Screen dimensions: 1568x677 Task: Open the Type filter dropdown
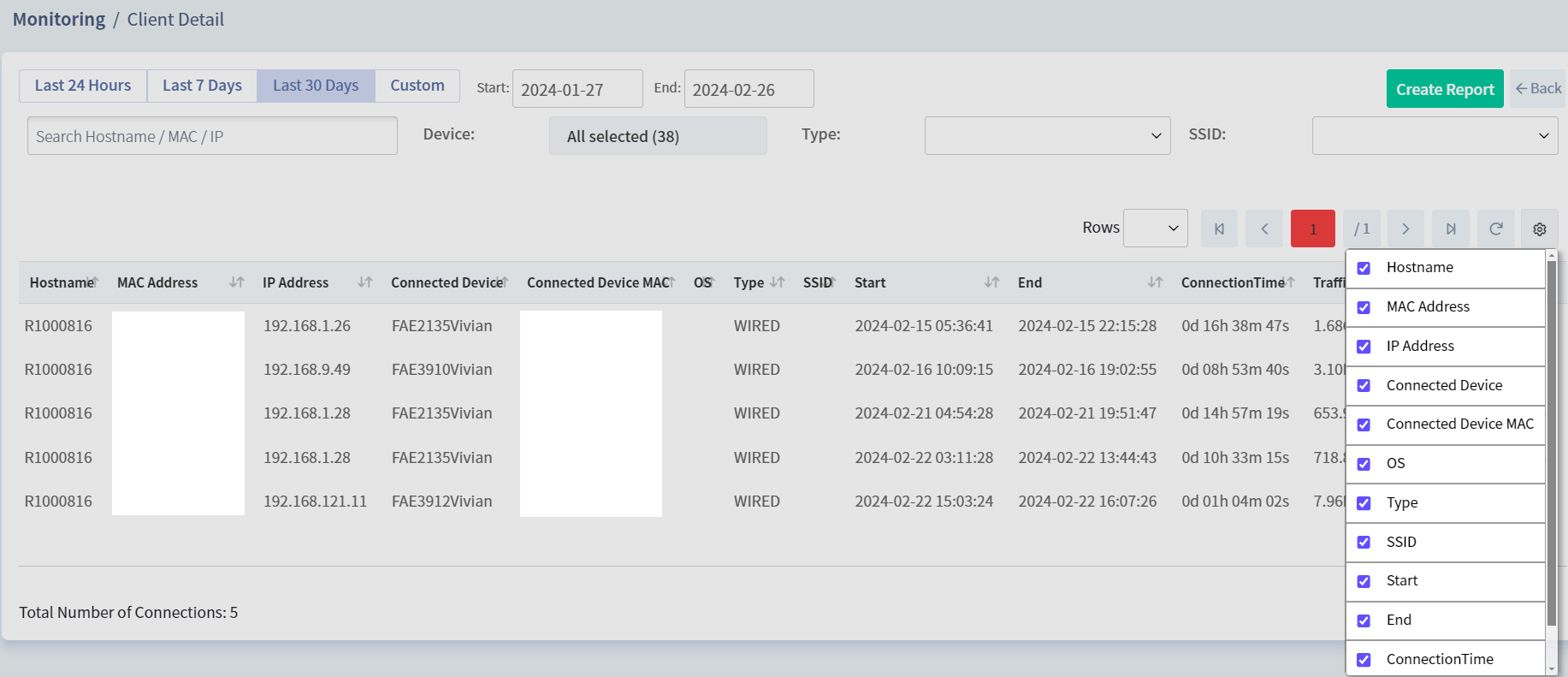click(1047, 136)
